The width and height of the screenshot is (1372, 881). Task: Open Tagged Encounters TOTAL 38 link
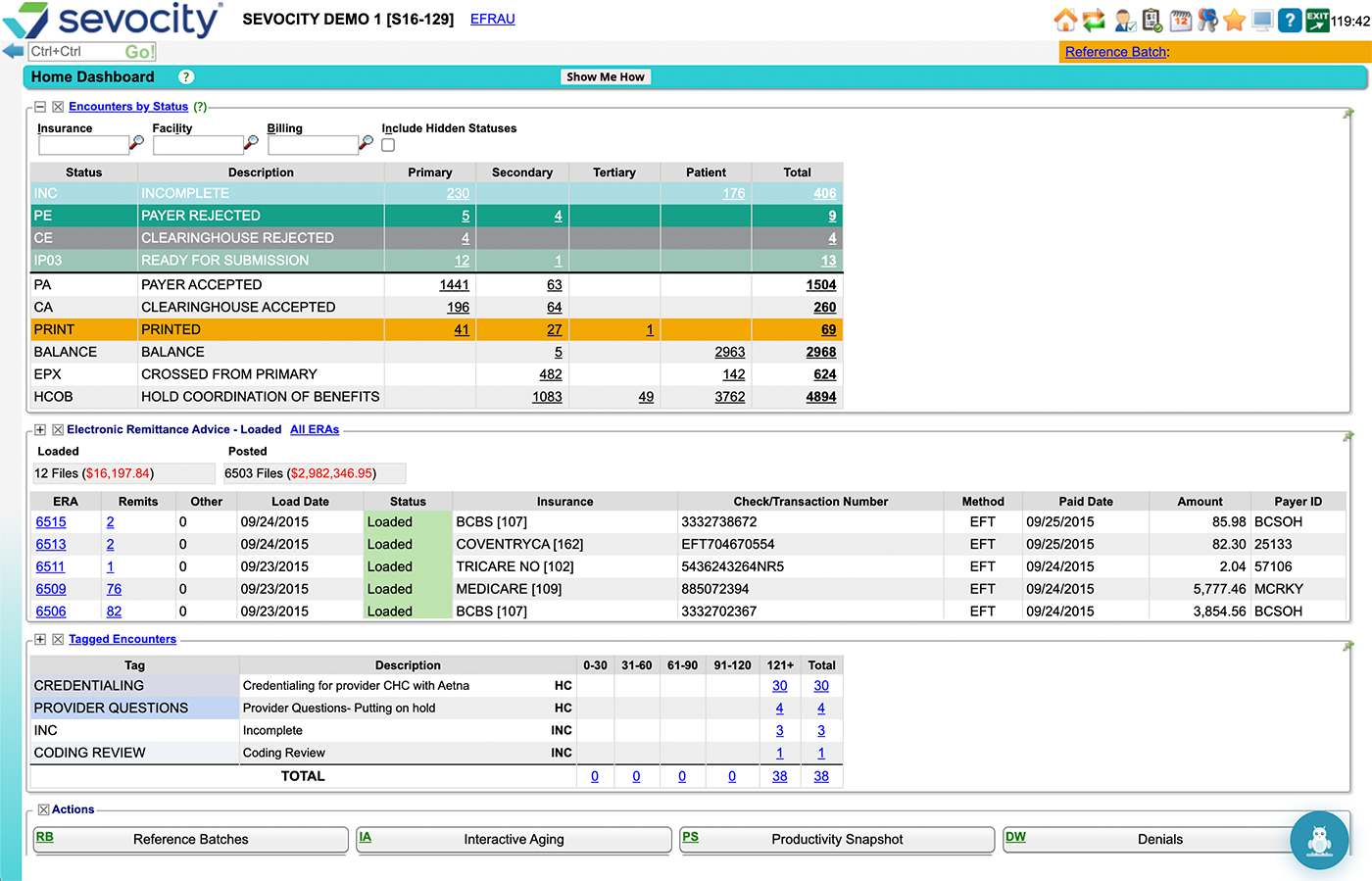click(x=821, y=776)
